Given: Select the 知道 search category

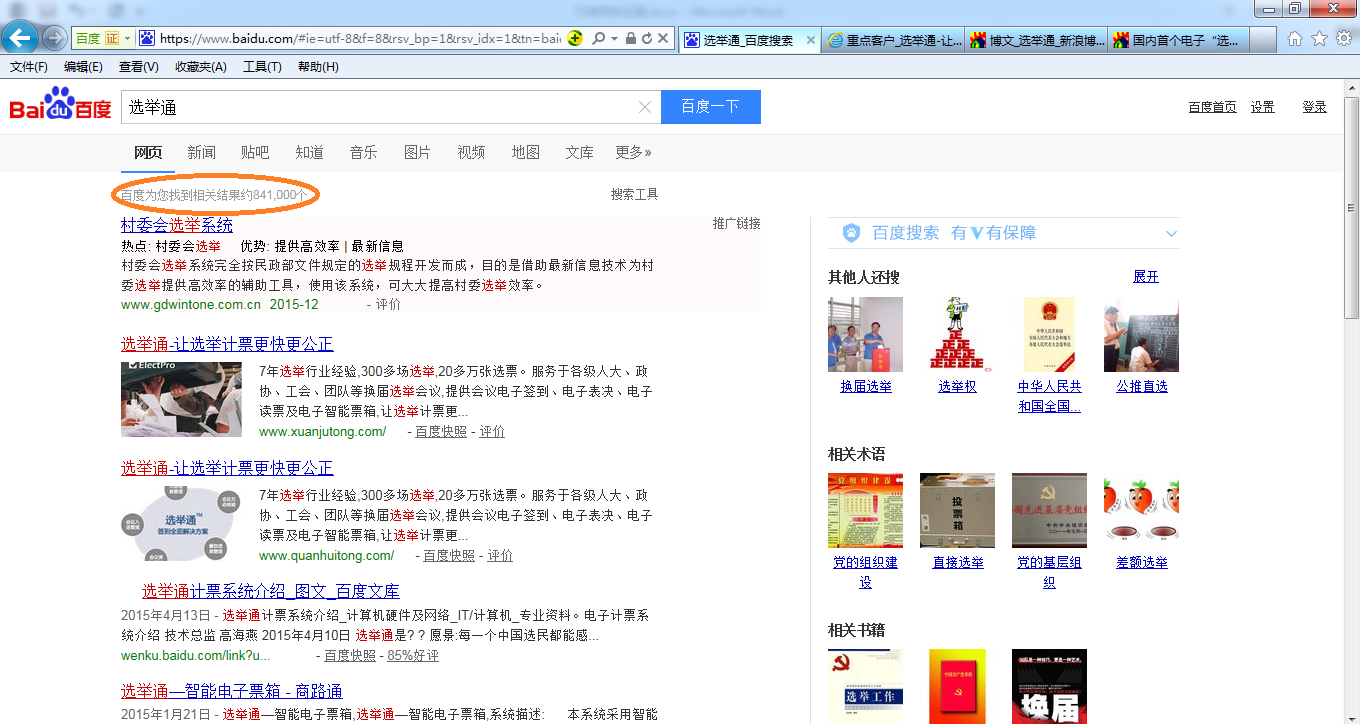Looking at the screenshot, I should coord(309,152).
